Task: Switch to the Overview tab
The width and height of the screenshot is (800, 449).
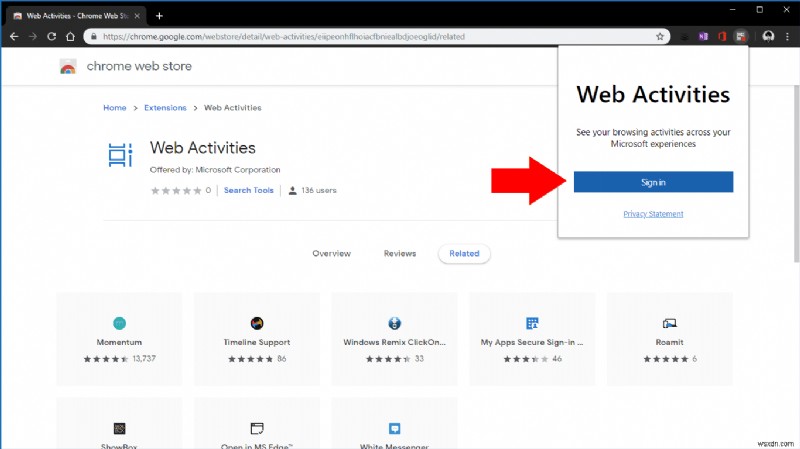Action: [332, 254]
